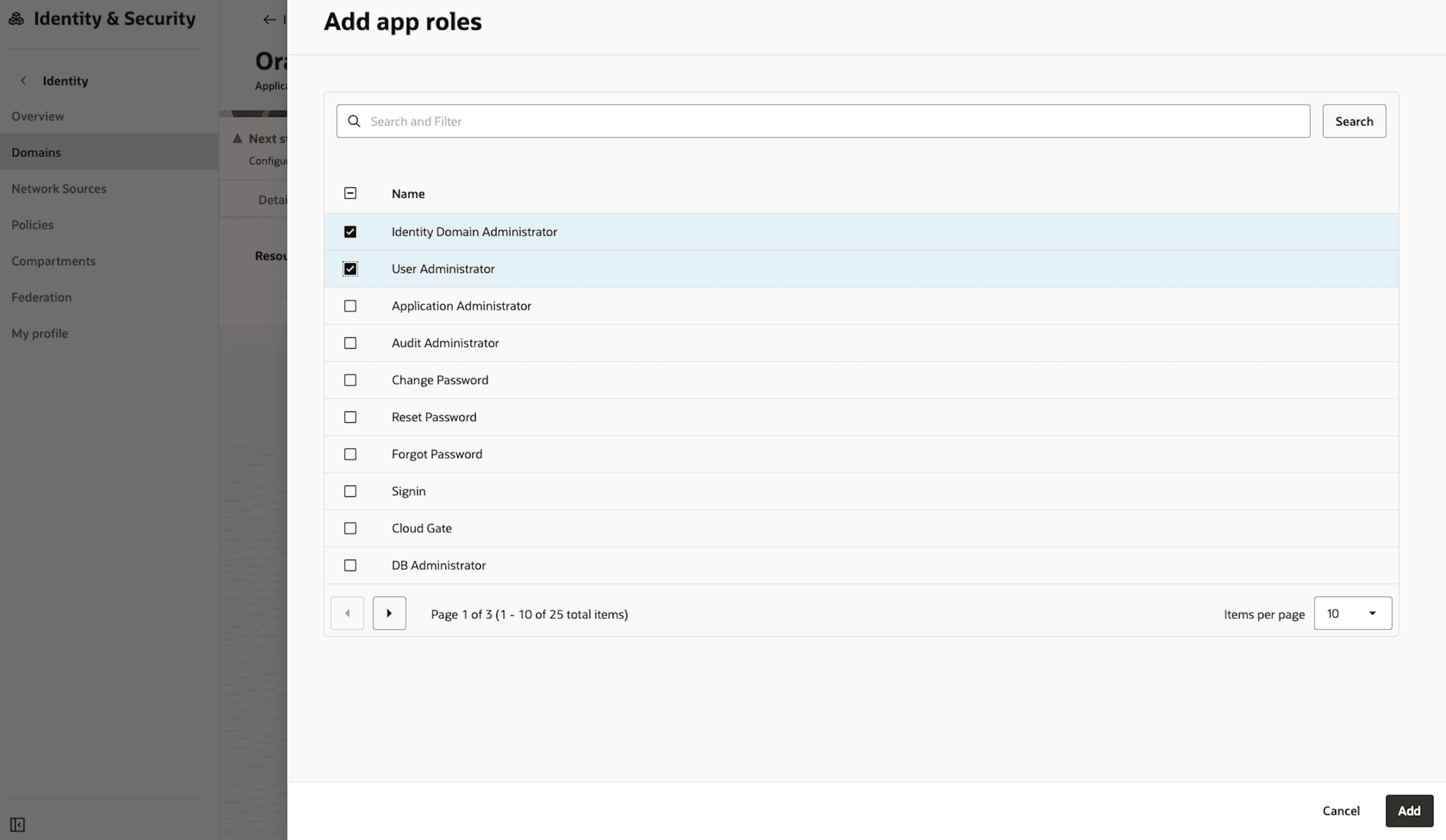The height and width of the screenshot is (840, 1446).
Task: Check the Cloud Gate role
Action: coord(351,527)
